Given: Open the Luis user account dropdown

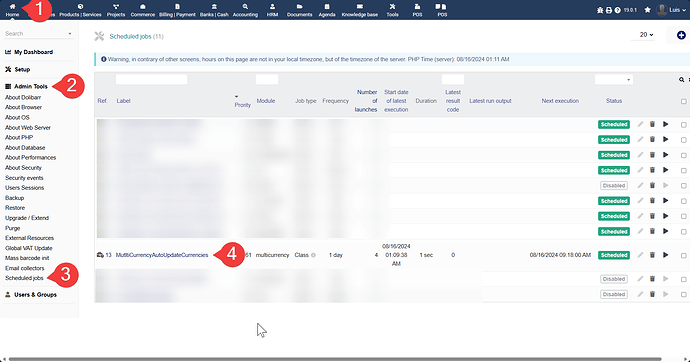Looking at the screenshot, I should click(671, 10).
